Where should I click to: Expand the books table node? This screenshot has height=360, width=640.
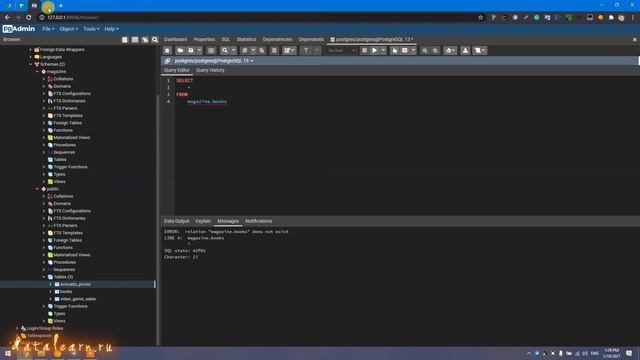50,292
